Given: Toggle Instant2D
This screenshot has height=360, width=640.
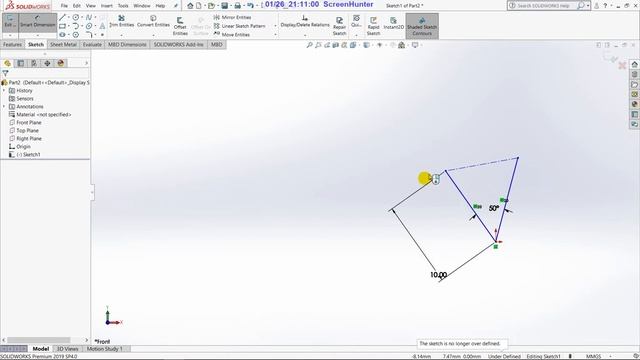Looking at the screenshot, I should pos(393,23).
